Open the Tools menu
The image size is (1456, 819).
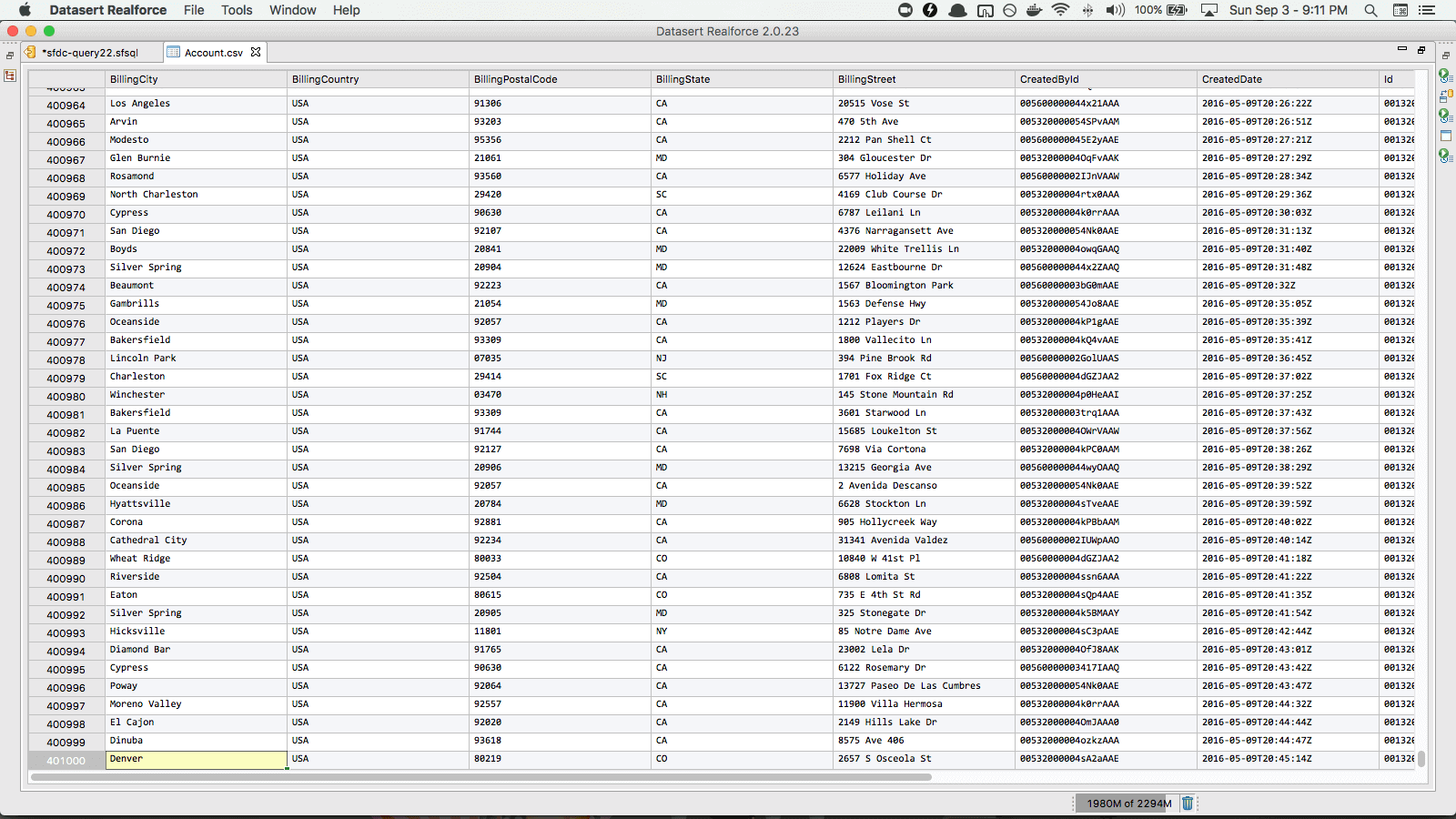[237, 10]
